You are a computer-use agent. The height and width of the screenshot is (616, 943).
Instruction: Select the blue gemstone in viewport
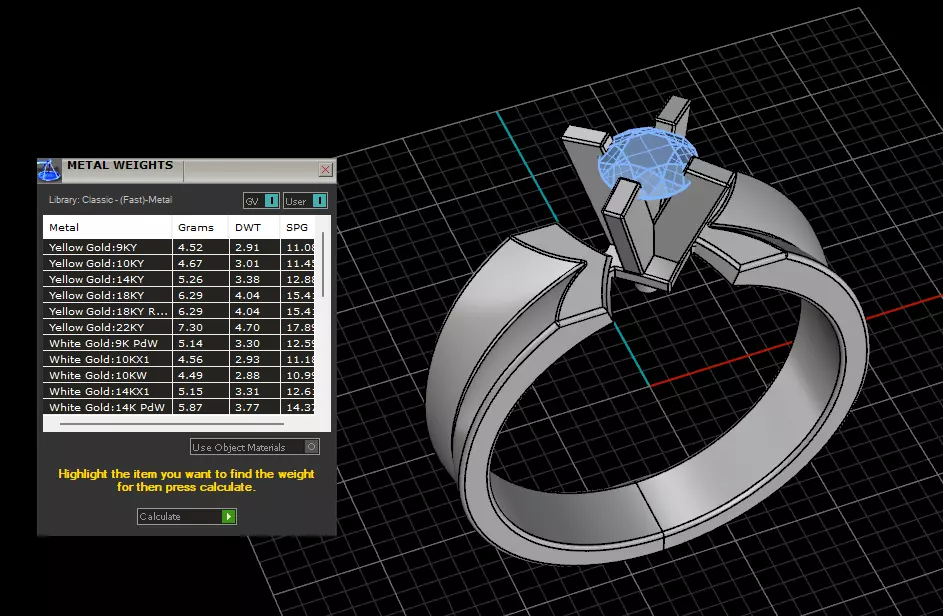(647, 161)
